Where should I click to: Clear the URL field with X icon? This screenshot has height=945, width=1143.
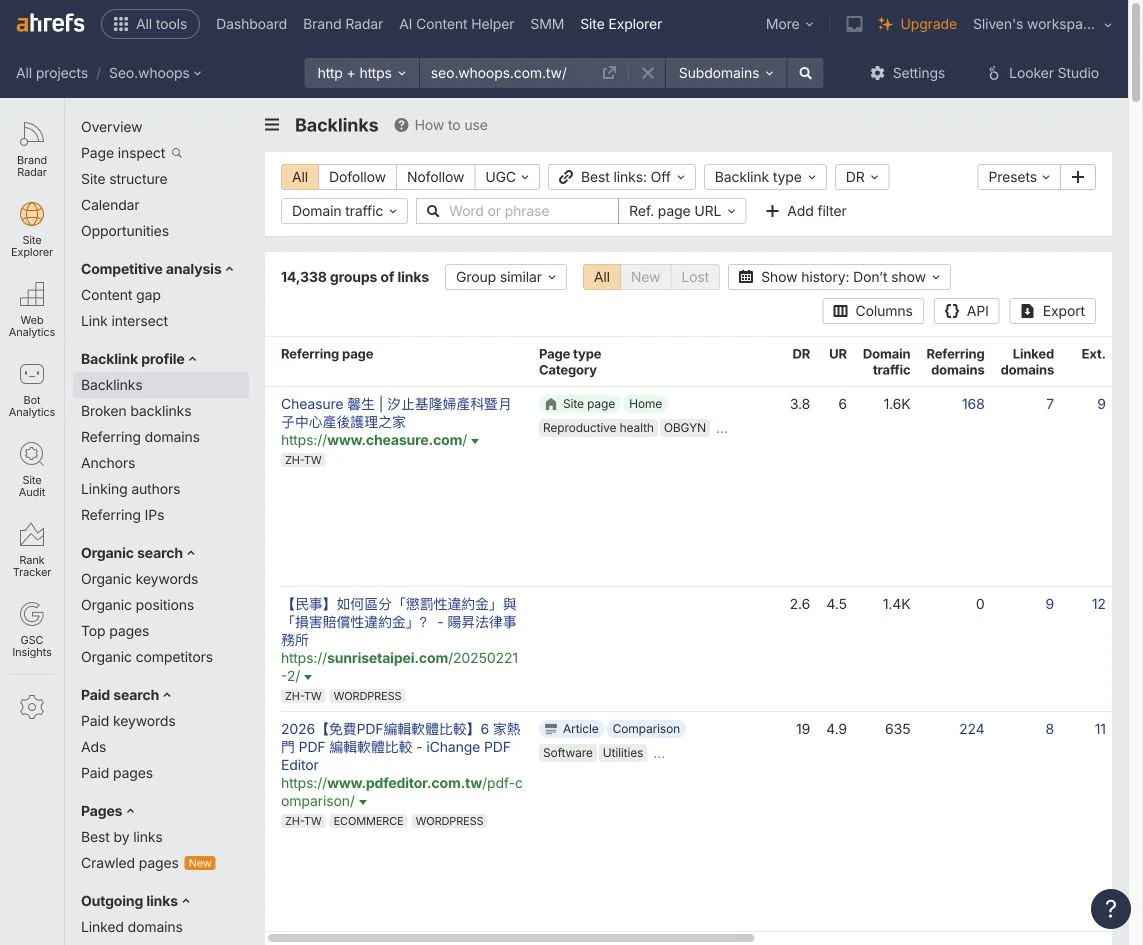click(x=647, y=73)
